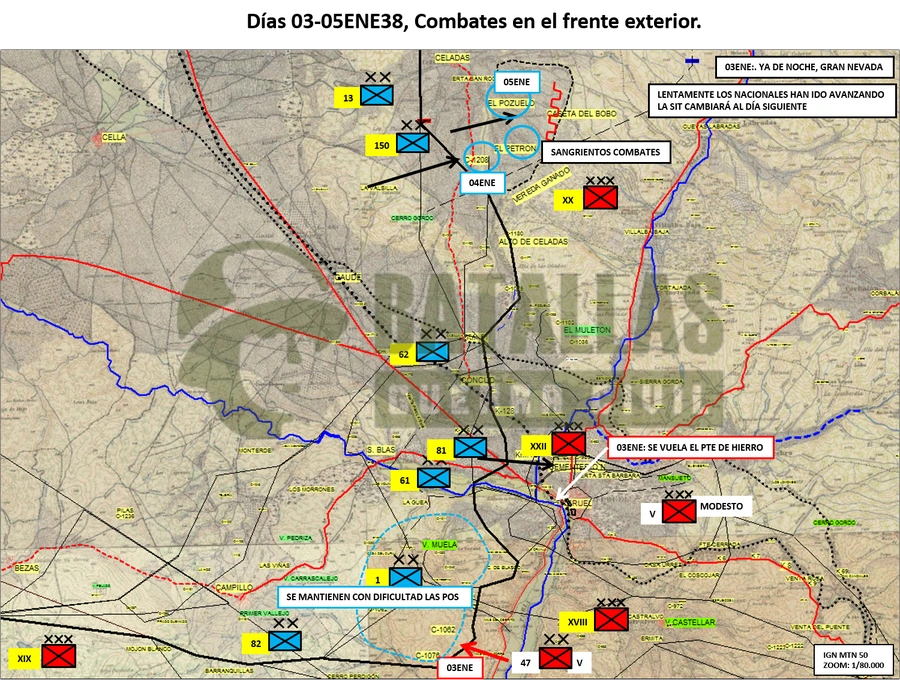Select the yellow "XX" corps label
This screenshot has height=680, width=900.
pos(568,200)
